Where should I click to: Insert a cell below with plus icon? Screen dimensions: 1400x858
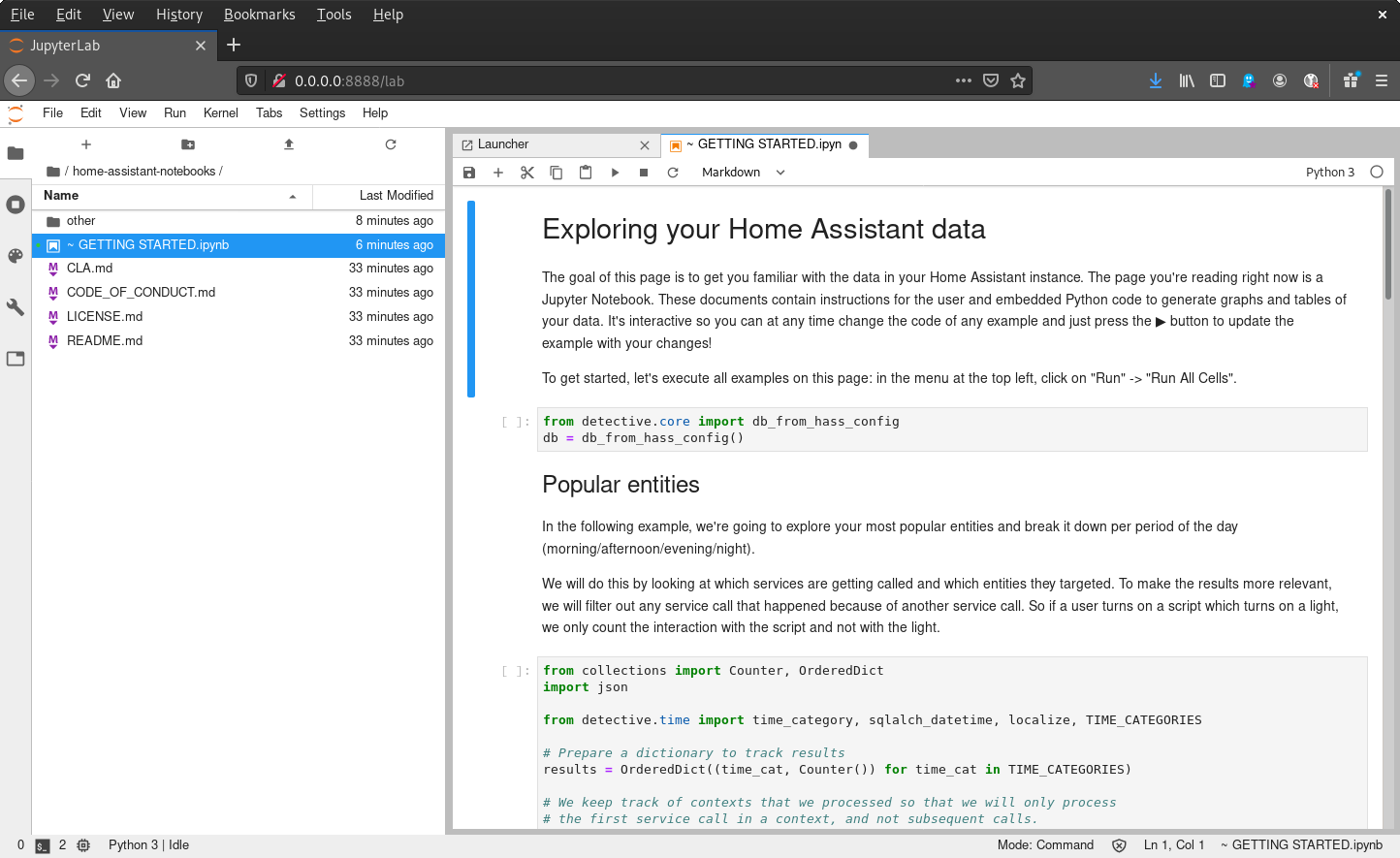498,173
